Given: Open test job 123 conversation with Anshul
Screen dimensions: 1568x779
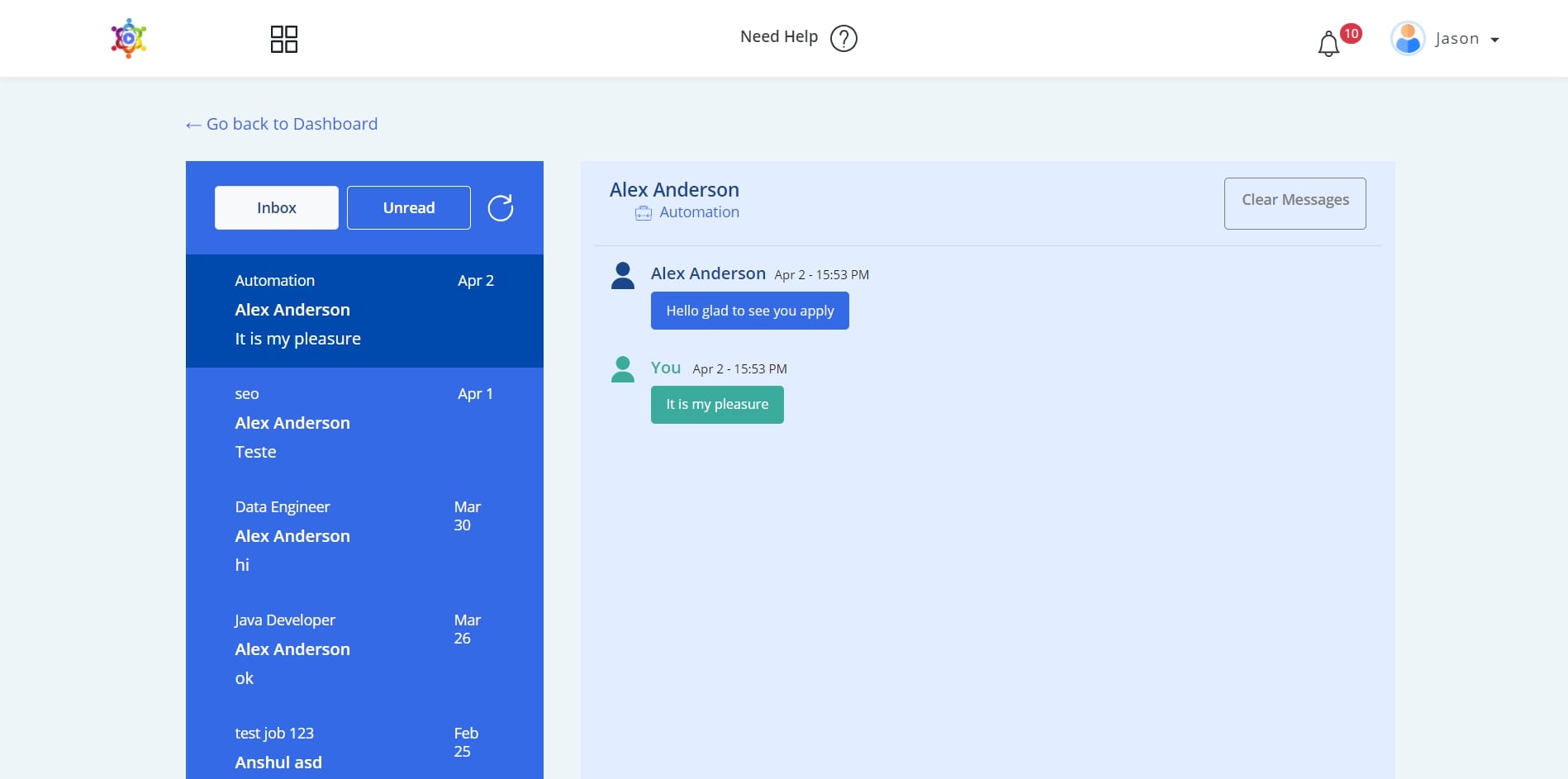Looking at the screenshot, I should 364,748.
